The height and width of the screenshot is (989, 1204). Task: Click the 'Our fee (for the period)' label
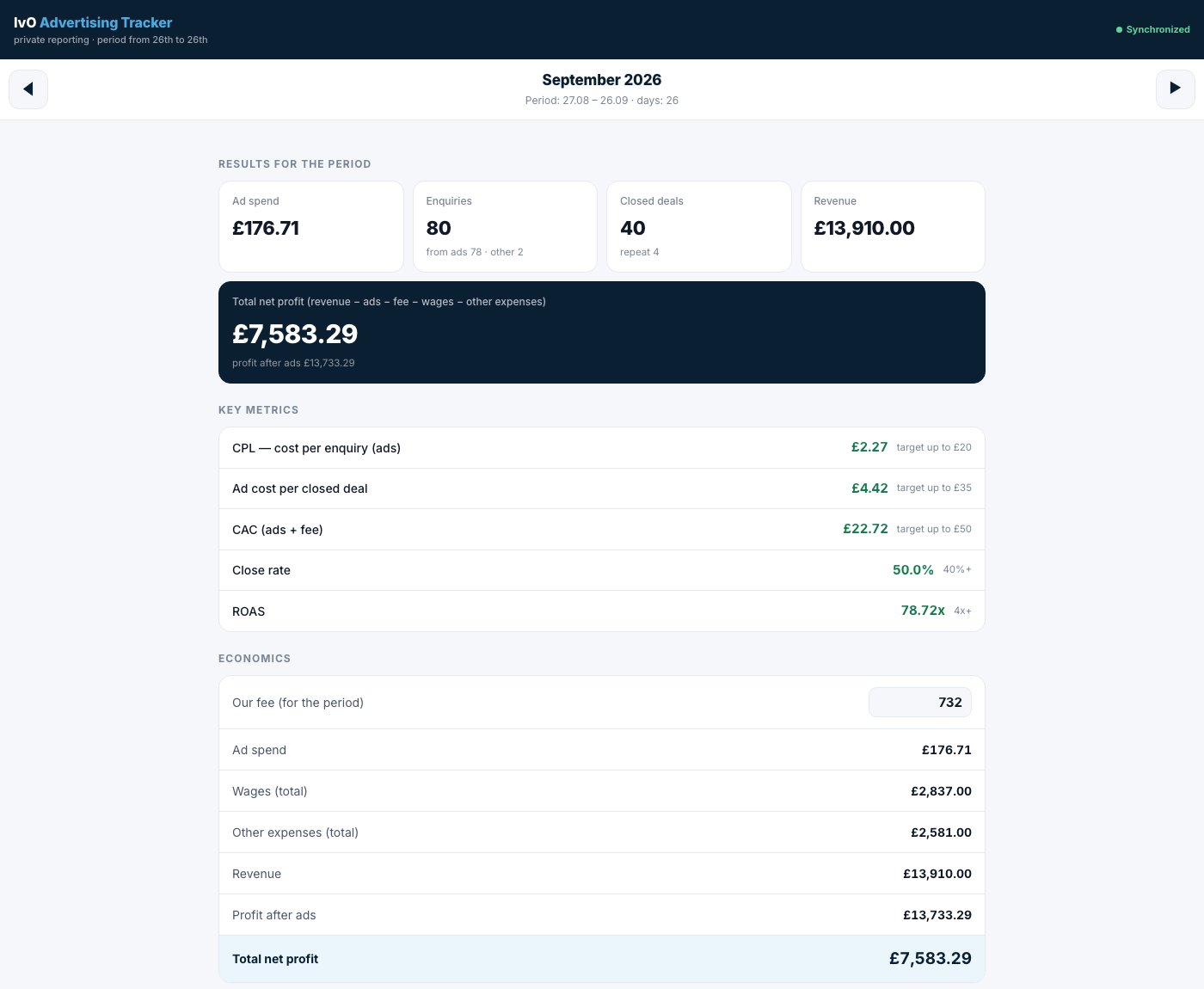coord(298,703)
